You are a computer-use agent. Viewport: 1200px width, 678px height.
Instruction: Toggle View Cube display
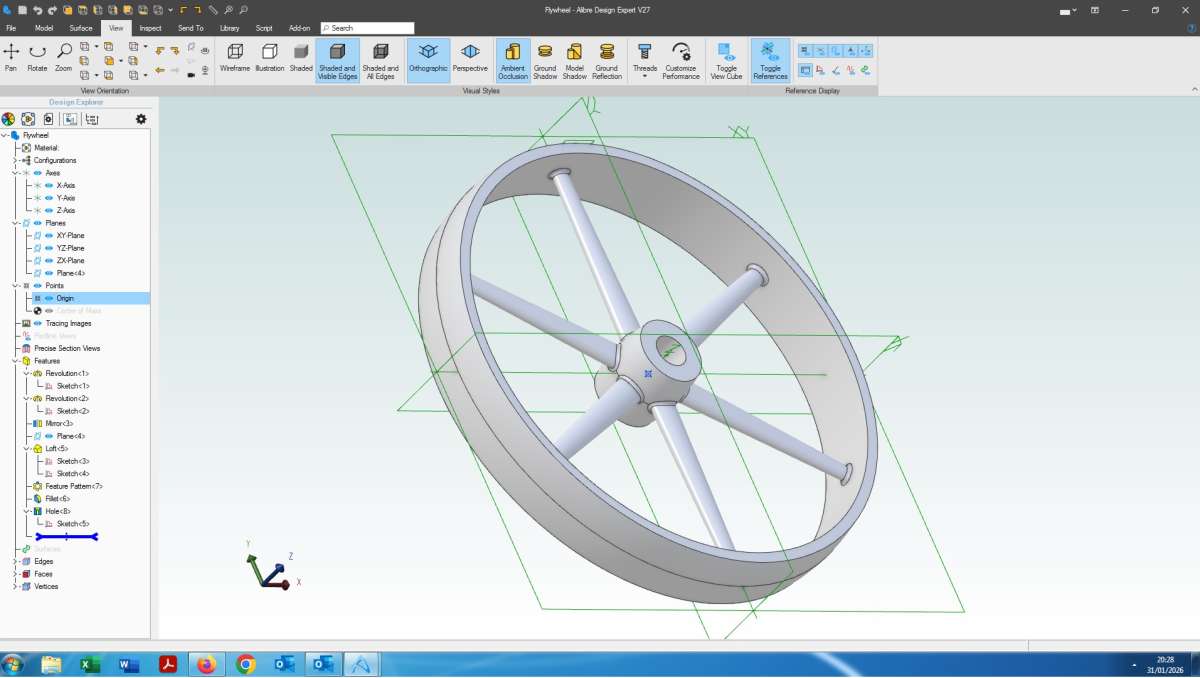(x=727, y=60)
